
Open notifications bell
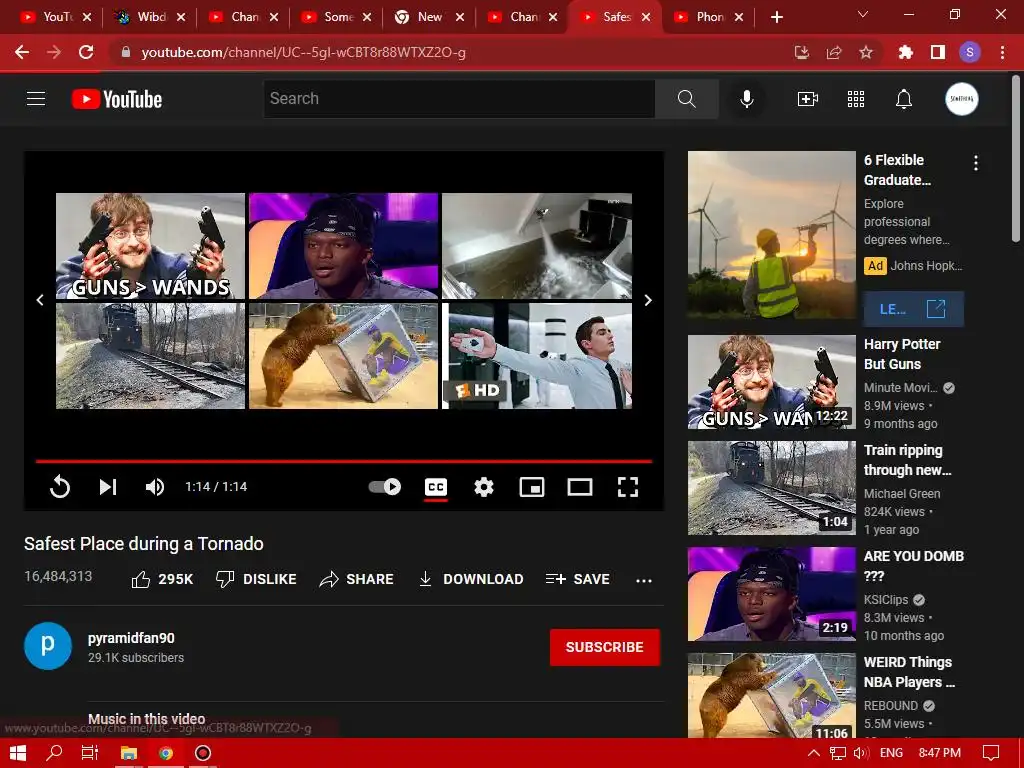click(903, 99)
